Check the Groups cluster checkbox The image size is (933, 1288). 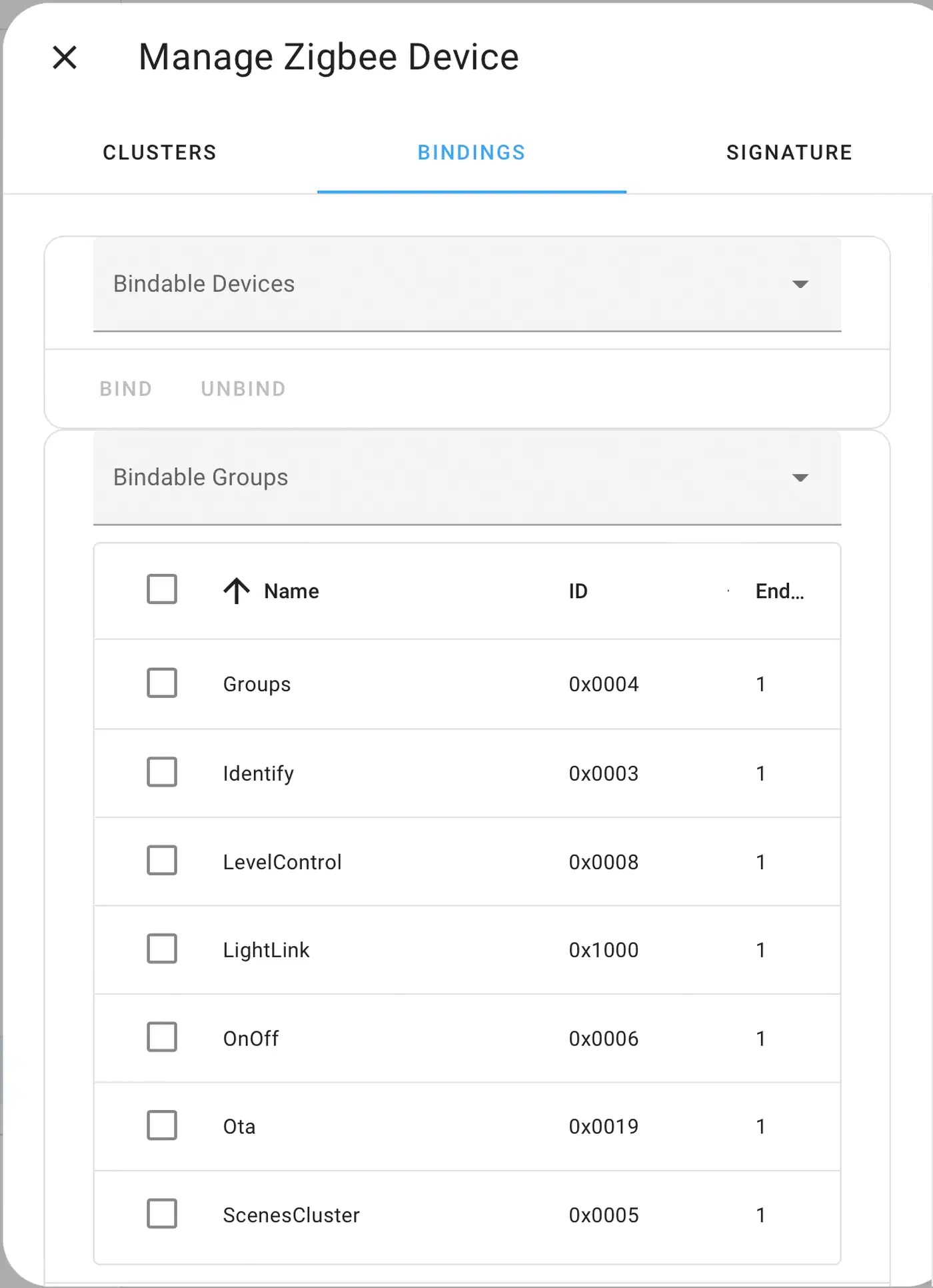(x=162, y=683)
